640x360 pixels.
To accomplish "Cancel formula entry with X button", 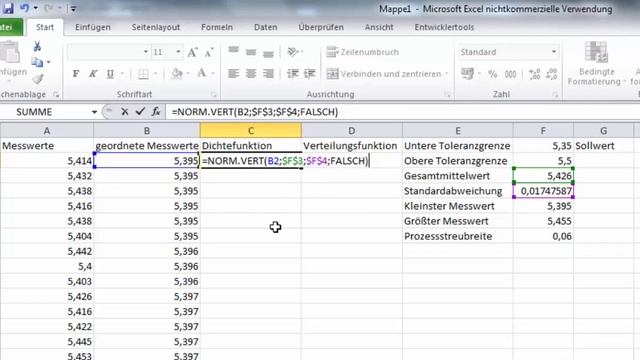I will (124, 111).
